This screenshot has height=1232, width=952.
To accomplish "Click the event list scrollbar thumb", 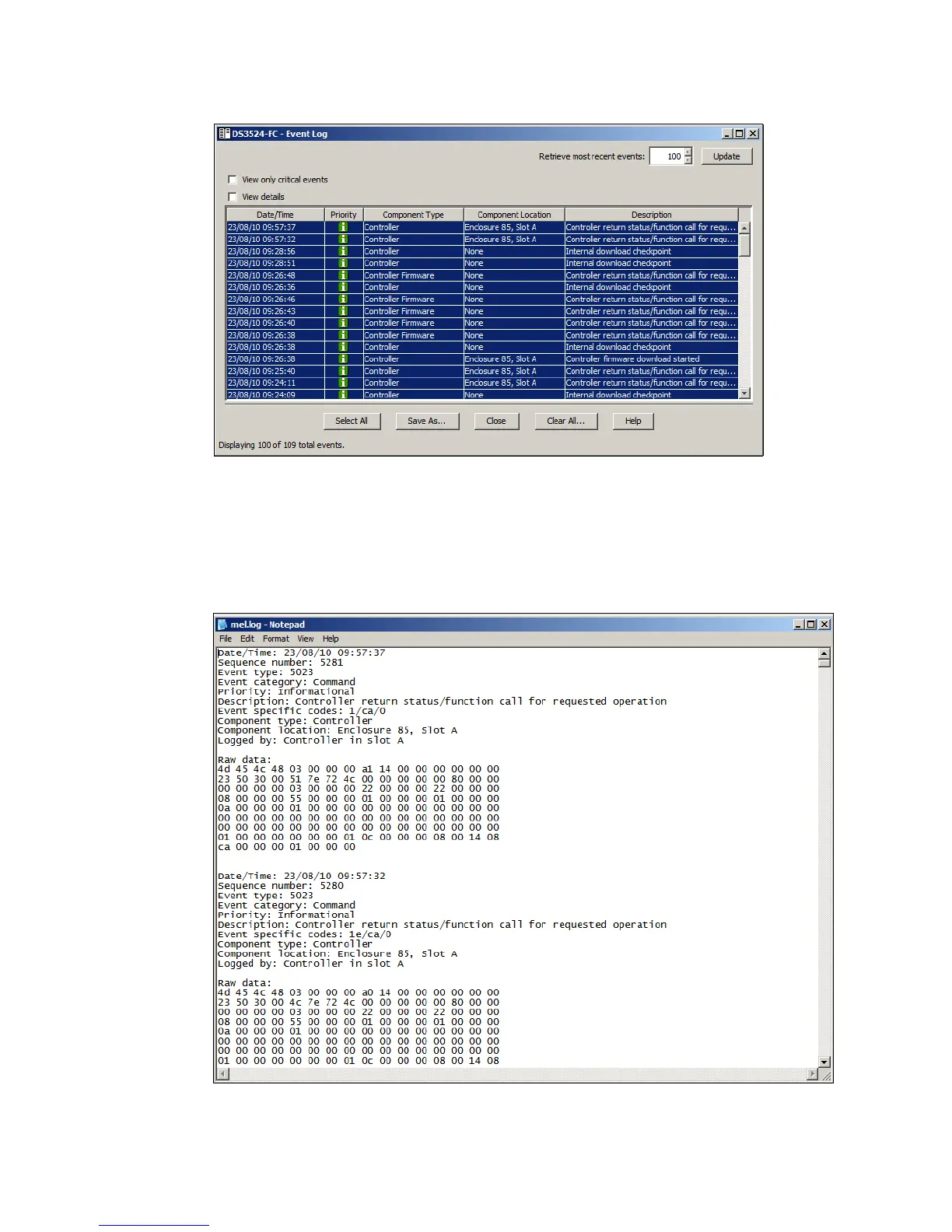I will [744, 245].
